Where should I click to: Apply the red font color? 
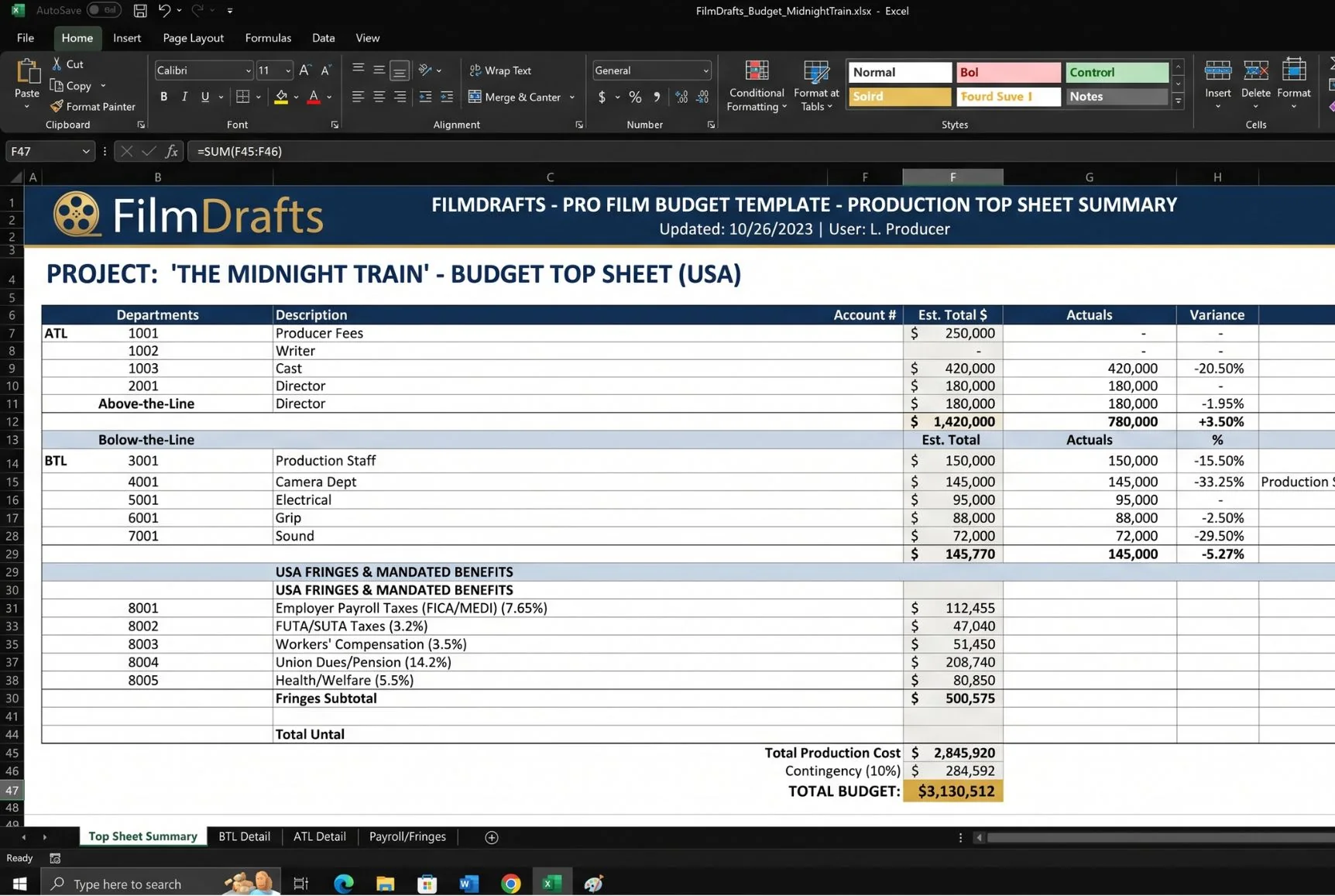(314, 97)
